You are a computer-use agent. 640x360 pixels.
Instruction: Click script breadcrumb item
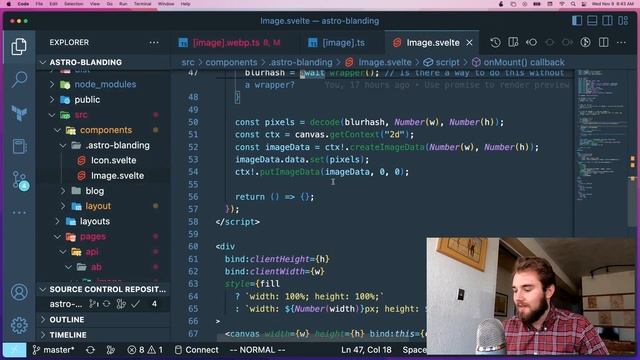447,62
